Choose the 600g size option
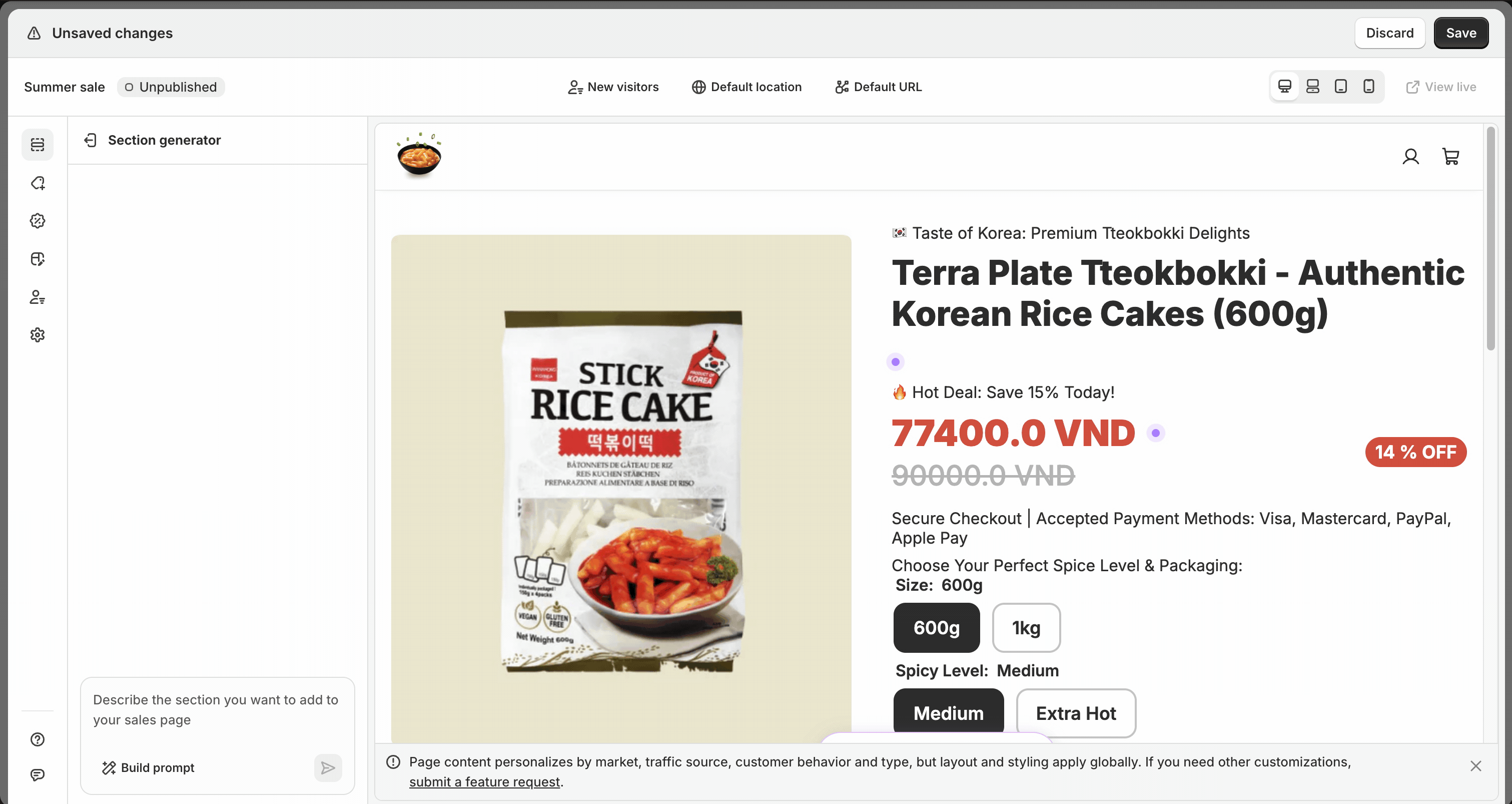Viewport: 1512px width, 804px height. pos(936,627)
